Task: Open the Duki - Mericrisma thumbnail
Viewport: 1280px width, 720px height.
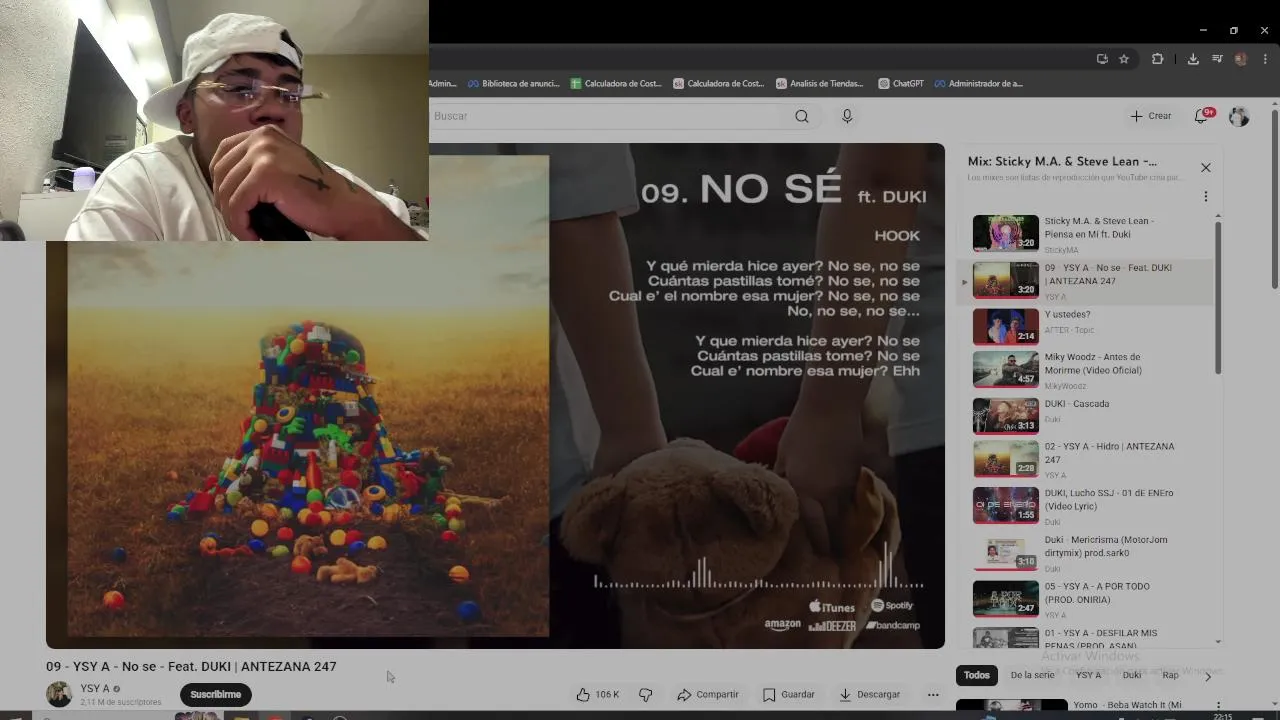Action: click(x=1006, y=552)
